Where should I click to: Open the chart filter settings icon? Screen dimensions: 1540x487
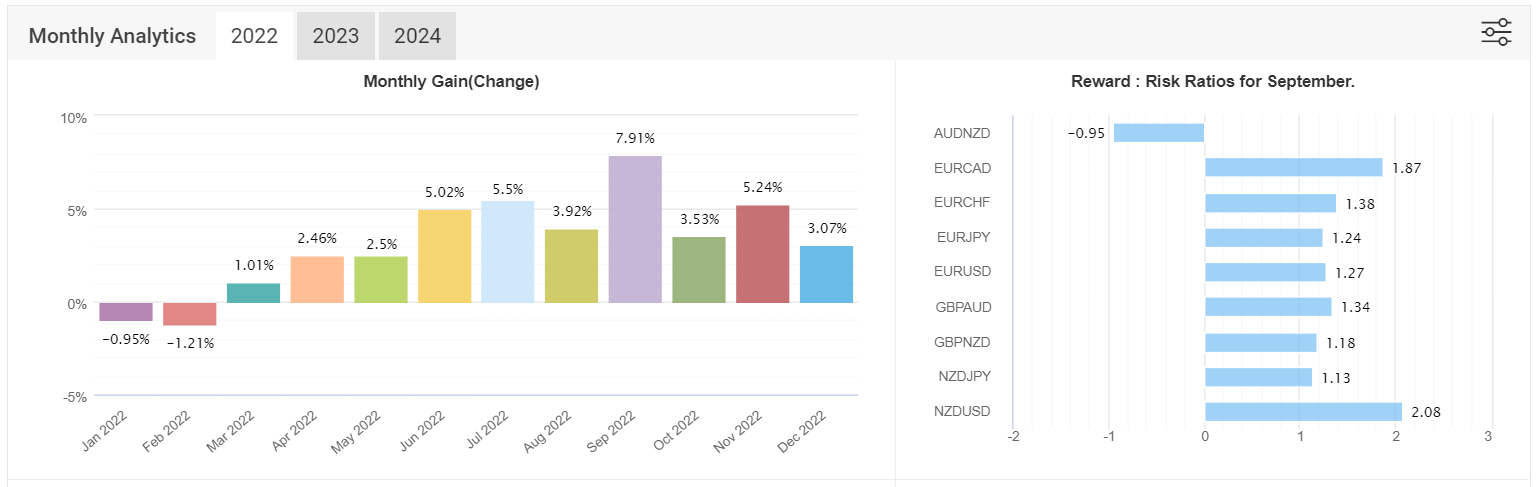click(x=1496, y=33)
